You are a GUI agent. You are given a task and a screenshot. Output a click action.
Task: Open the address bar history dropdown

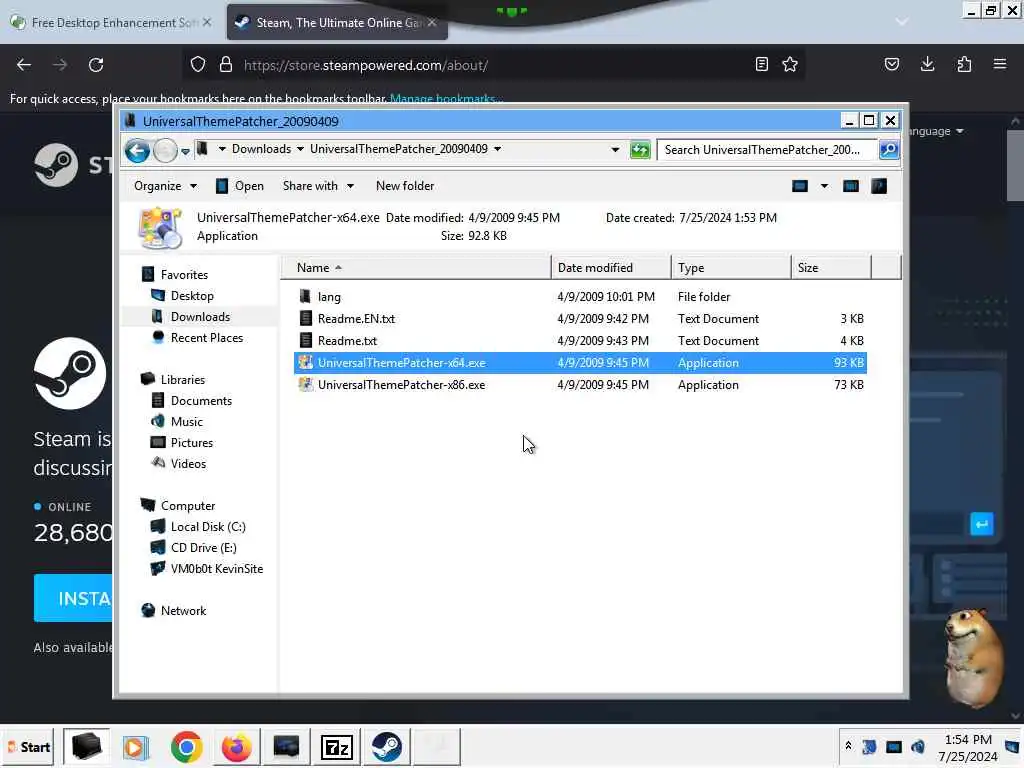click(615, 150)
